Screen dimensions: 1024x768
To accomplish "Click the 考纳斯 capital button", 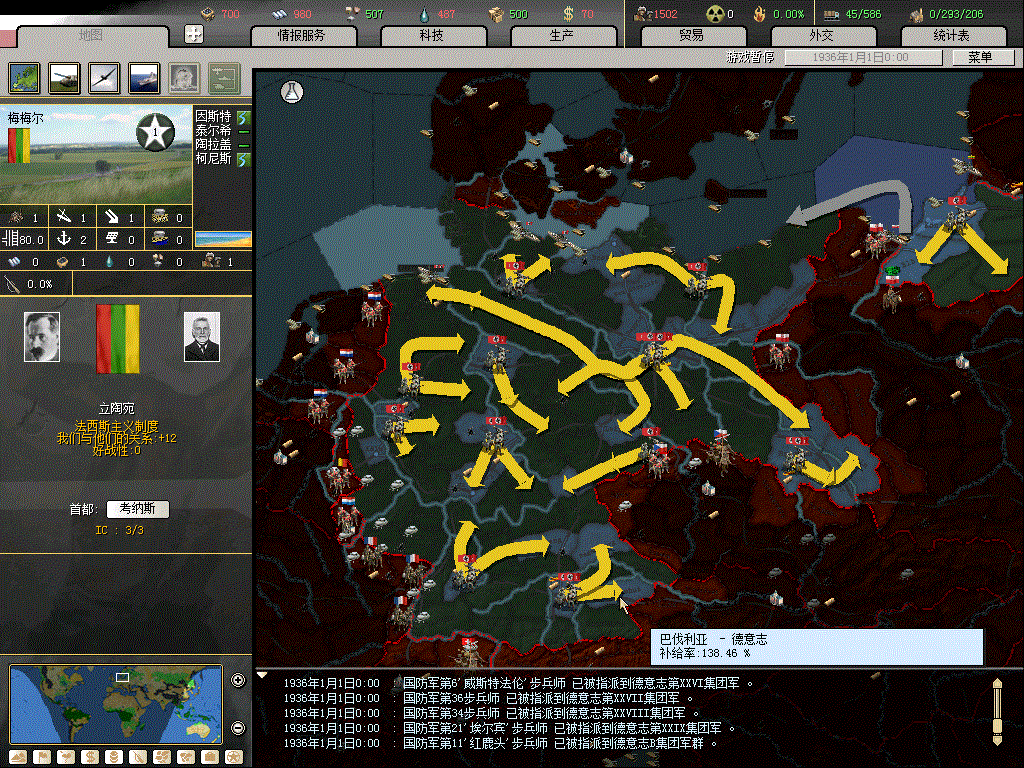I will click(x=138, y=509).
